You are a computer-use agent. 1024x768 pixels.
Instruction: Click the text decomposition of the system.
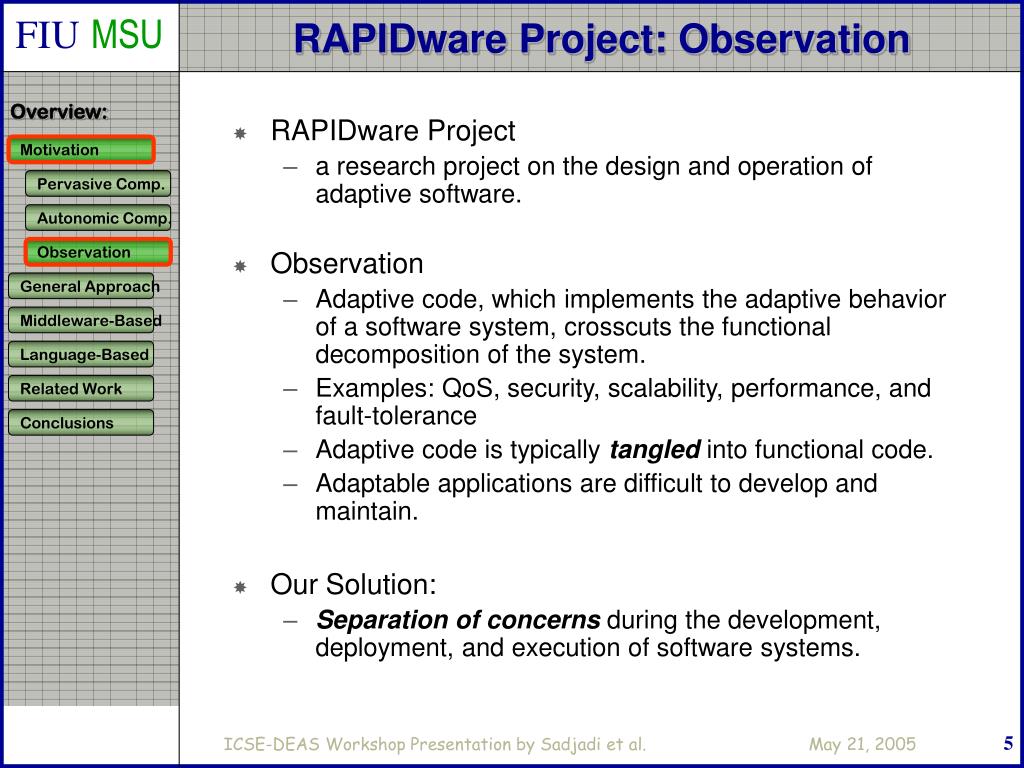tap(480, 355)
